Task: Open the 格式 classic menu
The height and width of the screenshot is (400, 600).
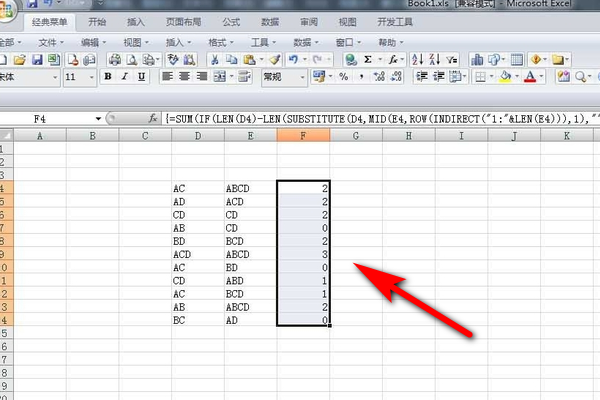Action: [221, 42]
